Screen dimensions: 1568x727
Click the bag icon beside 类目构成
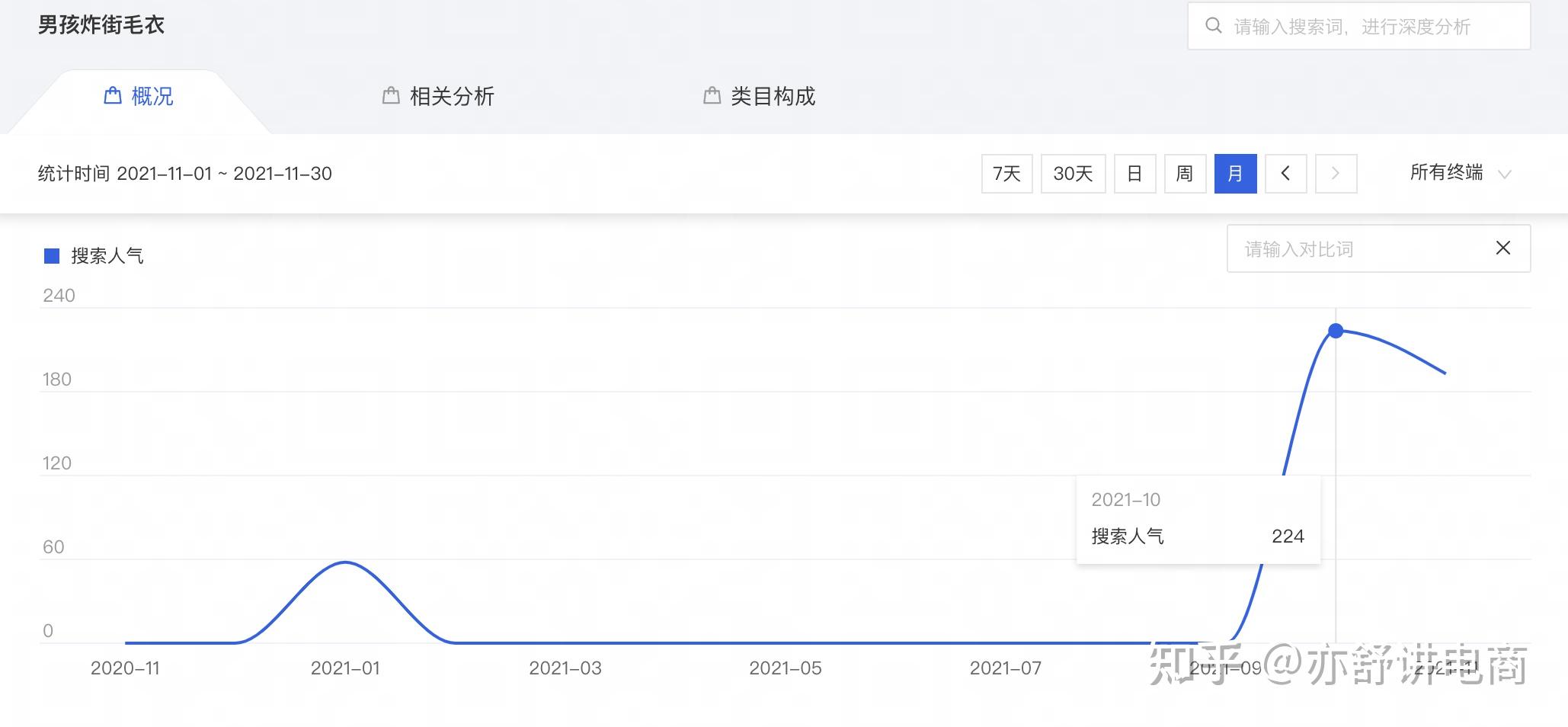coord(712,96)
